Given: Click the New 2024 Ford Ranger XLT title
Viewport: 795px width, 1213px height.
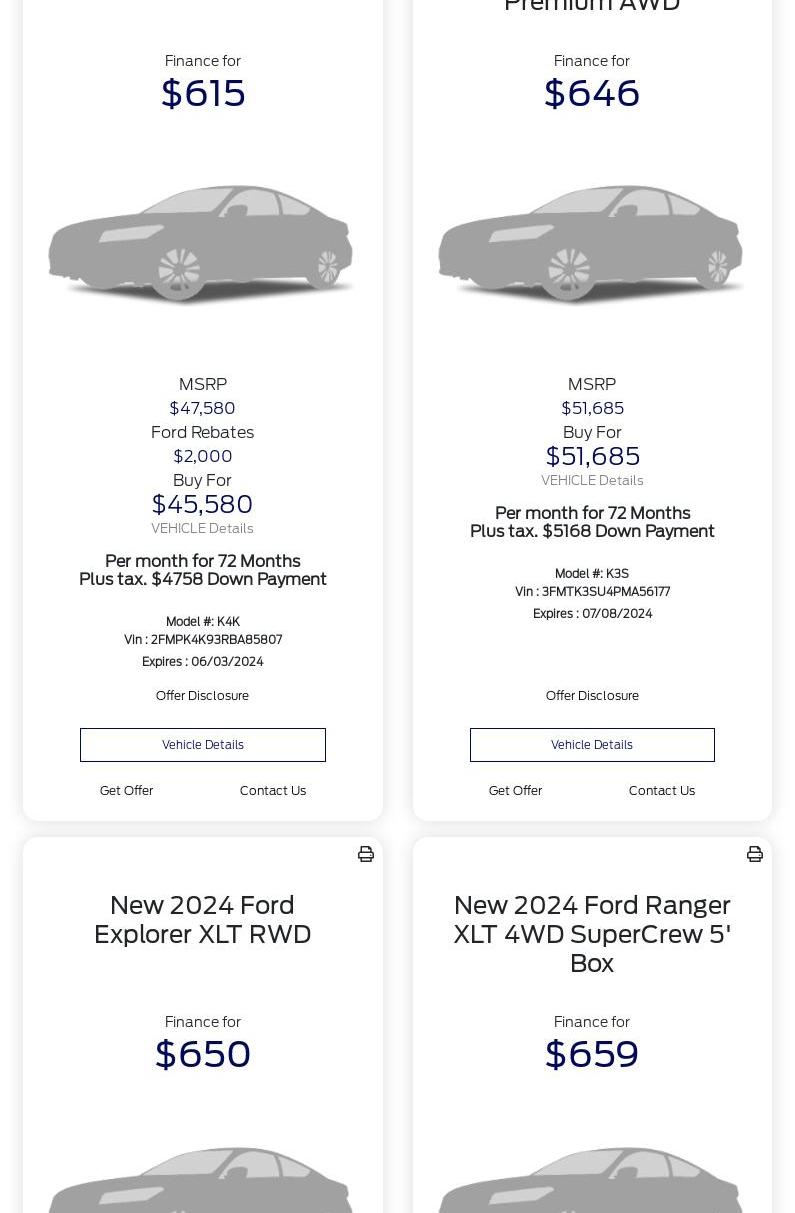Looking at the screenshot, I should click(x=592, y=934).
